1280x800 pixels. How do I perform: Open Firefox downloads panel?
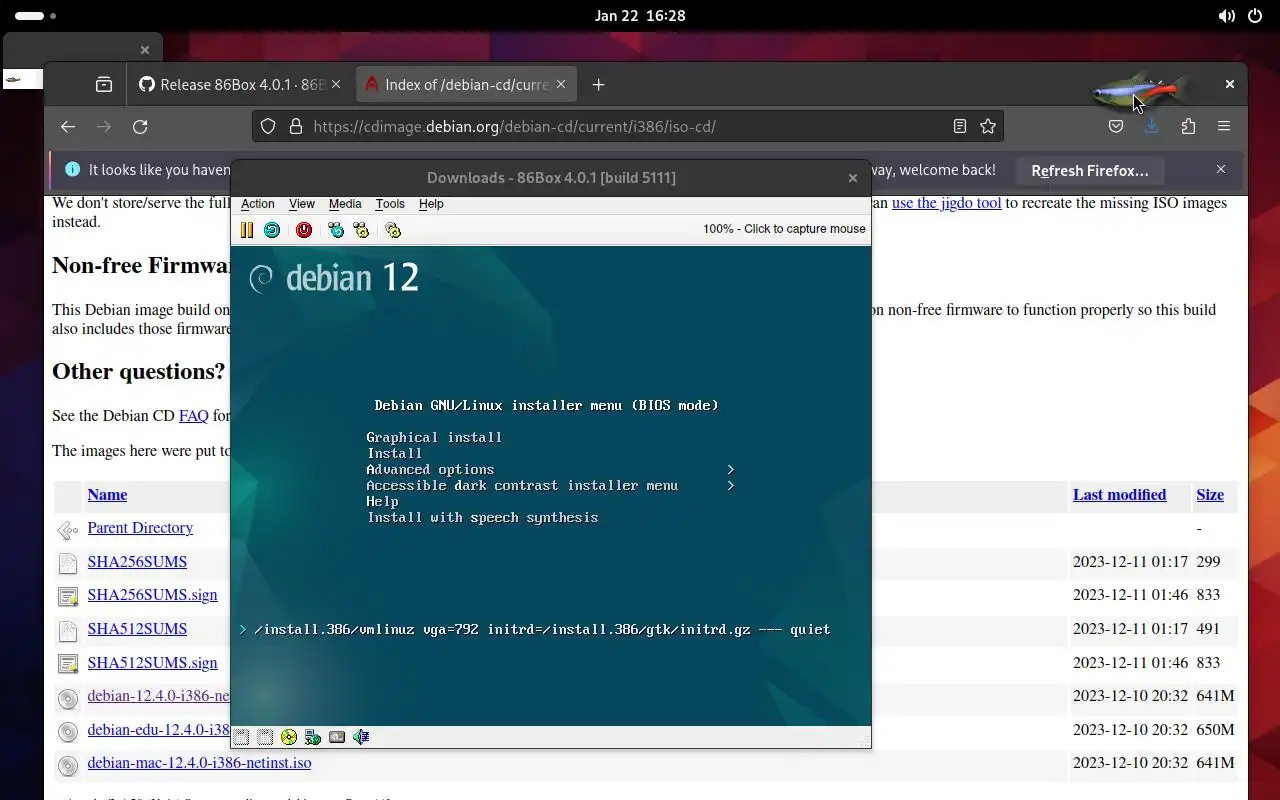[x=1152, y=126]
